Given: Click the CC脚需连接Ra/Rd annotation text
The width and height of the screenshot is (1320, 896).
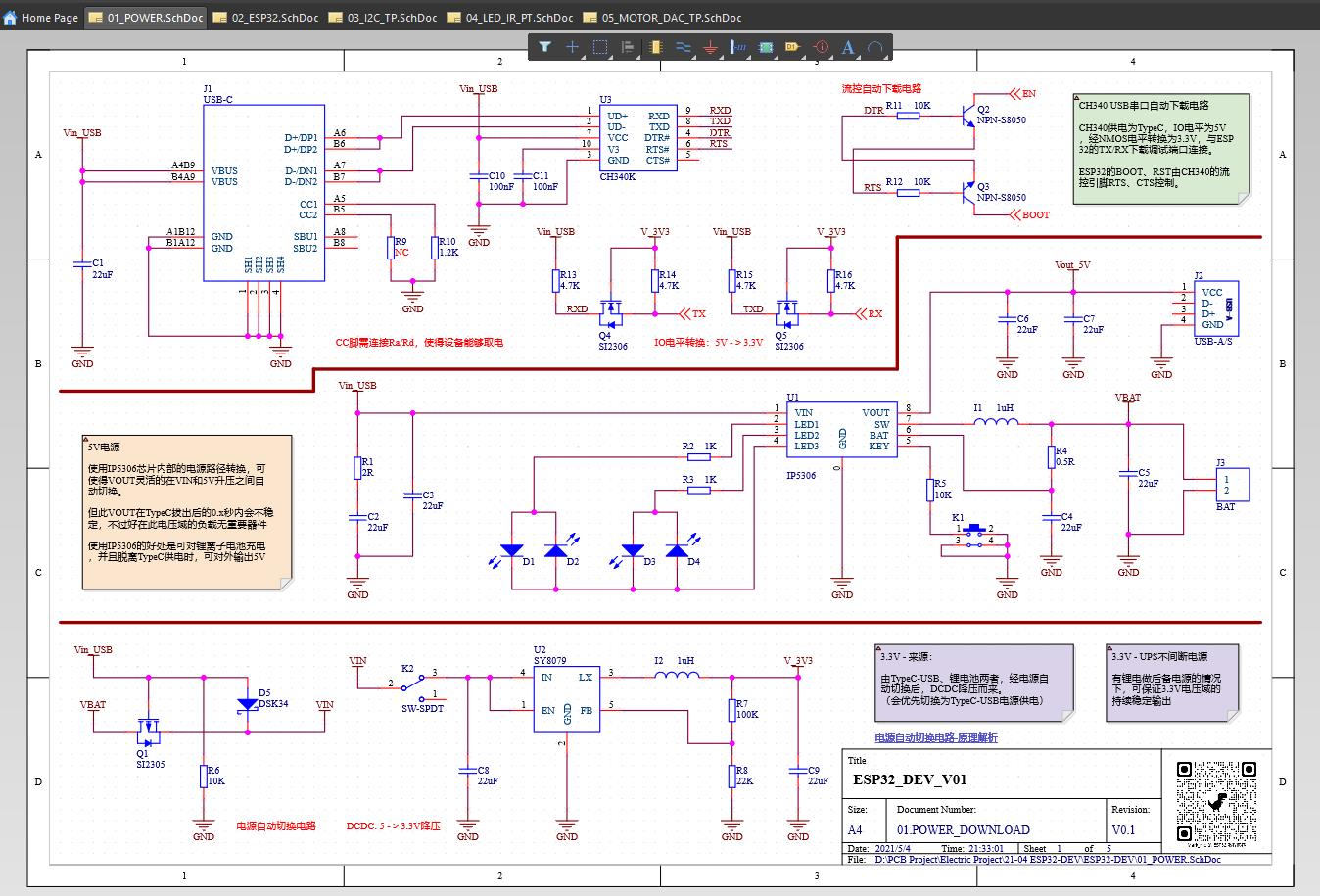Looking at the screenshot, I should click(x=419, y=343).
